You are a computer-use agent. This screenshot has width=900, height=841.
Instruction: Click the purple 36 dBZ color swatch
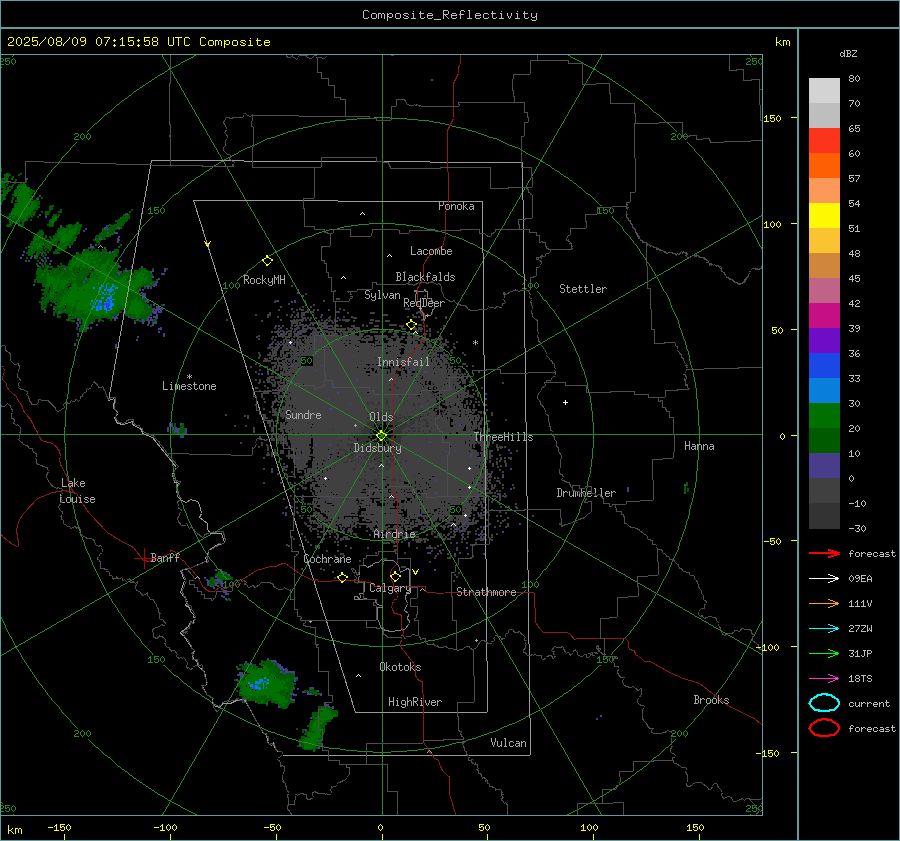[824, 340]
